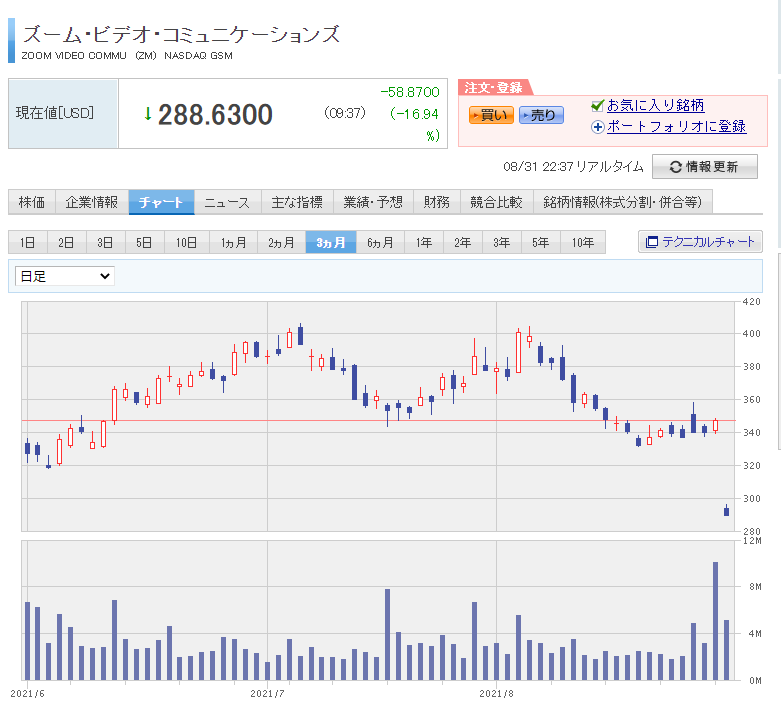The image size is (781, 704).
Task: Select the 3日 chart range
Action: pyautogui.click(x=106, y=242)
